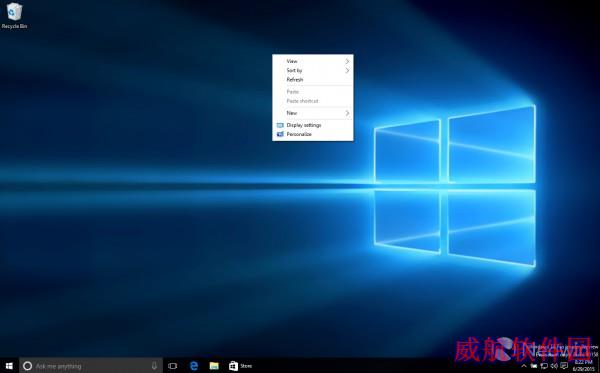Viewport: 600px width, 373px height.
Task: Click the Ask me anything search box
Action: [91, 366]
